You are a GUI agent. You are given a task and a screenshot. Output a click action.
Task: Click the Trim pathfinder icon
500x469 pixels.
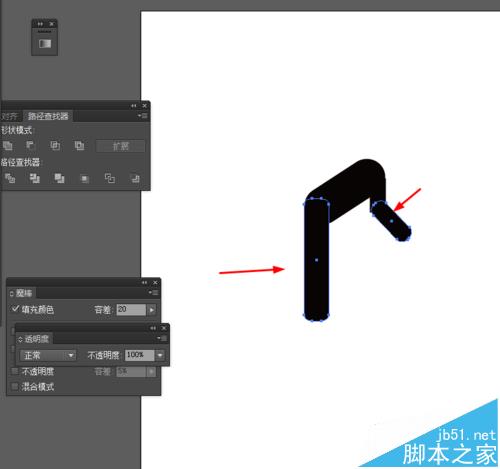tap(35, 178)
